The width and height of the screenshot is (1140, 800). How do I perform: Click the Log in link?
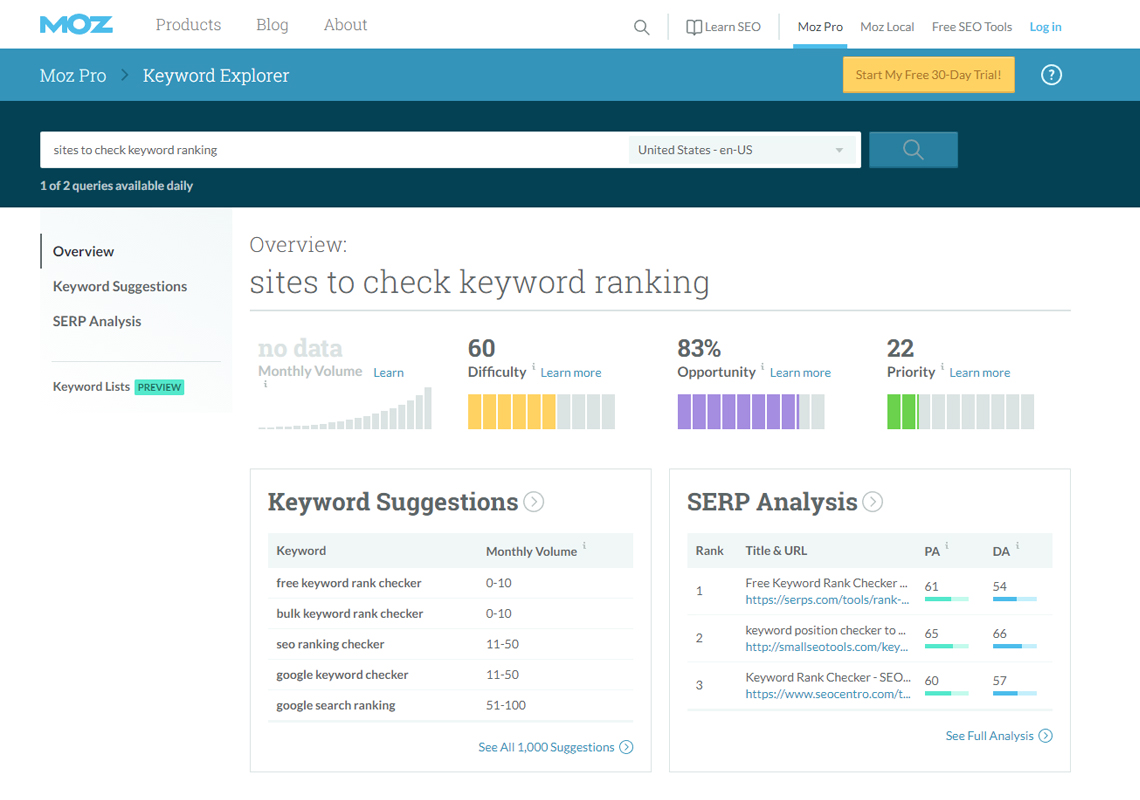(1045, 27)
